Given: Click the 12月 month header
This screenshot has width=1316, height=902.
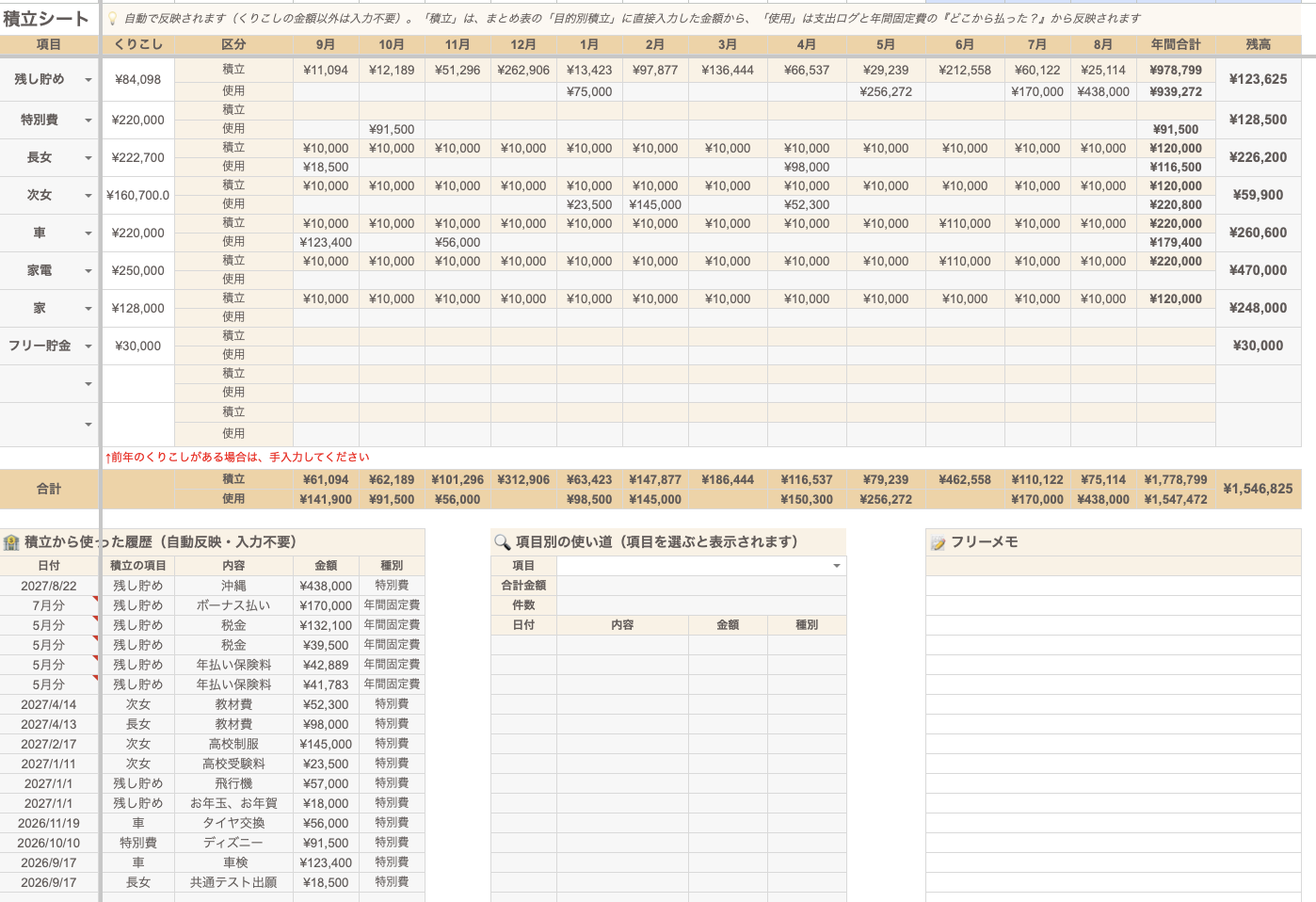Looking at the screenshot, I should 523,44.
